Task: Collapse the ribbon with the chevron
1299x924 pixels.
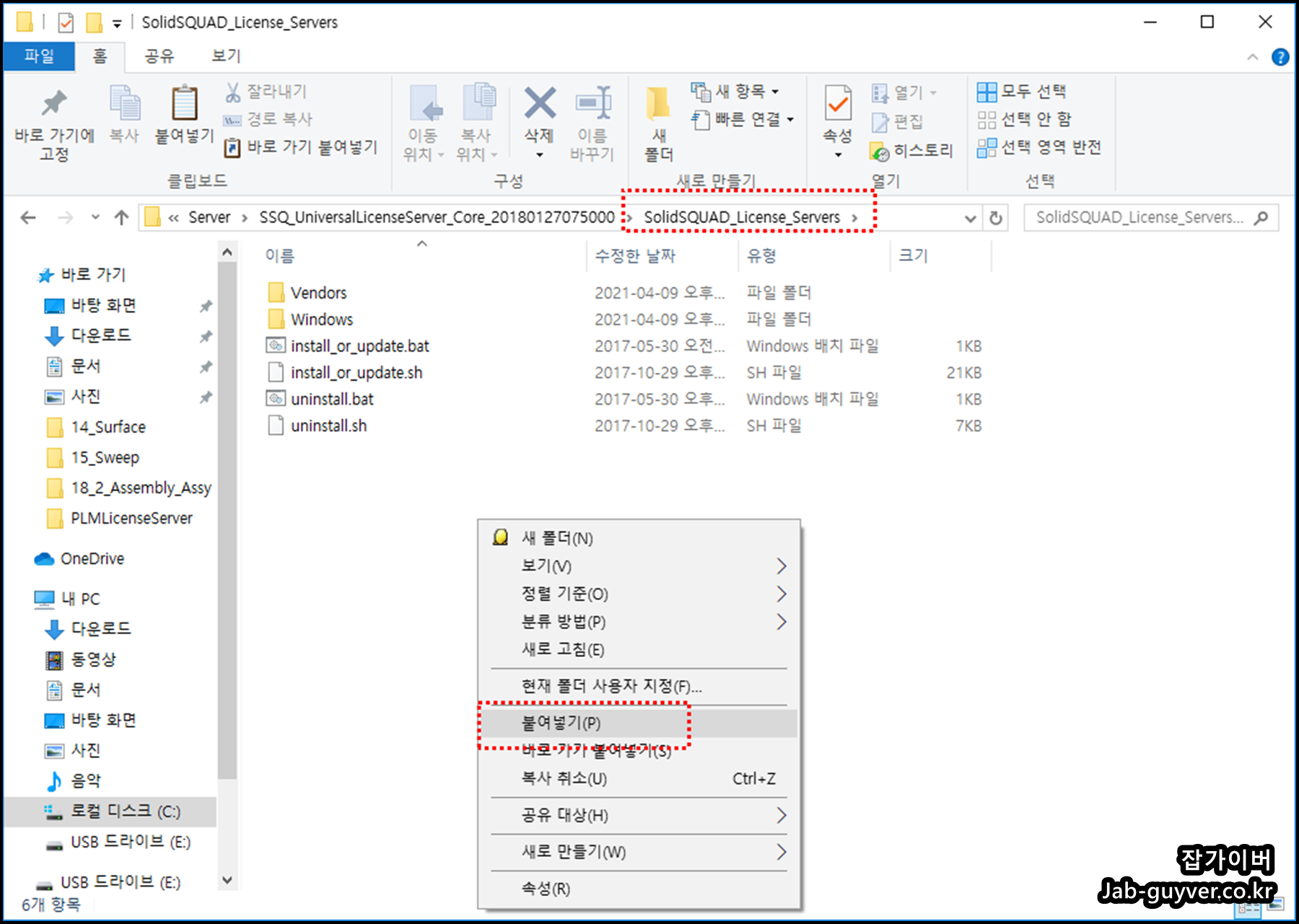Action: point(1252,57)
